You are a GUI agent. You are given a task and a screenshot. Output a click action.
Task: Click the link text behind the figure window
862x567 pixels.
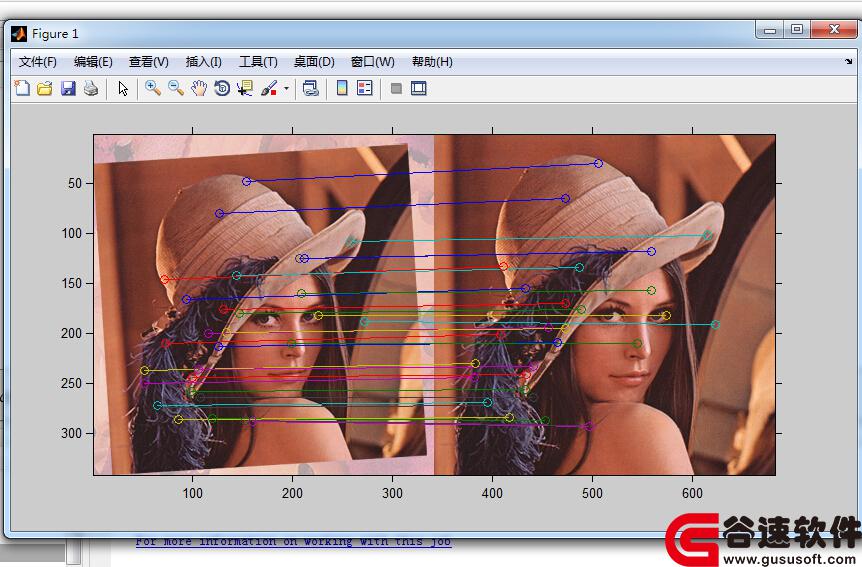(294, 542)
